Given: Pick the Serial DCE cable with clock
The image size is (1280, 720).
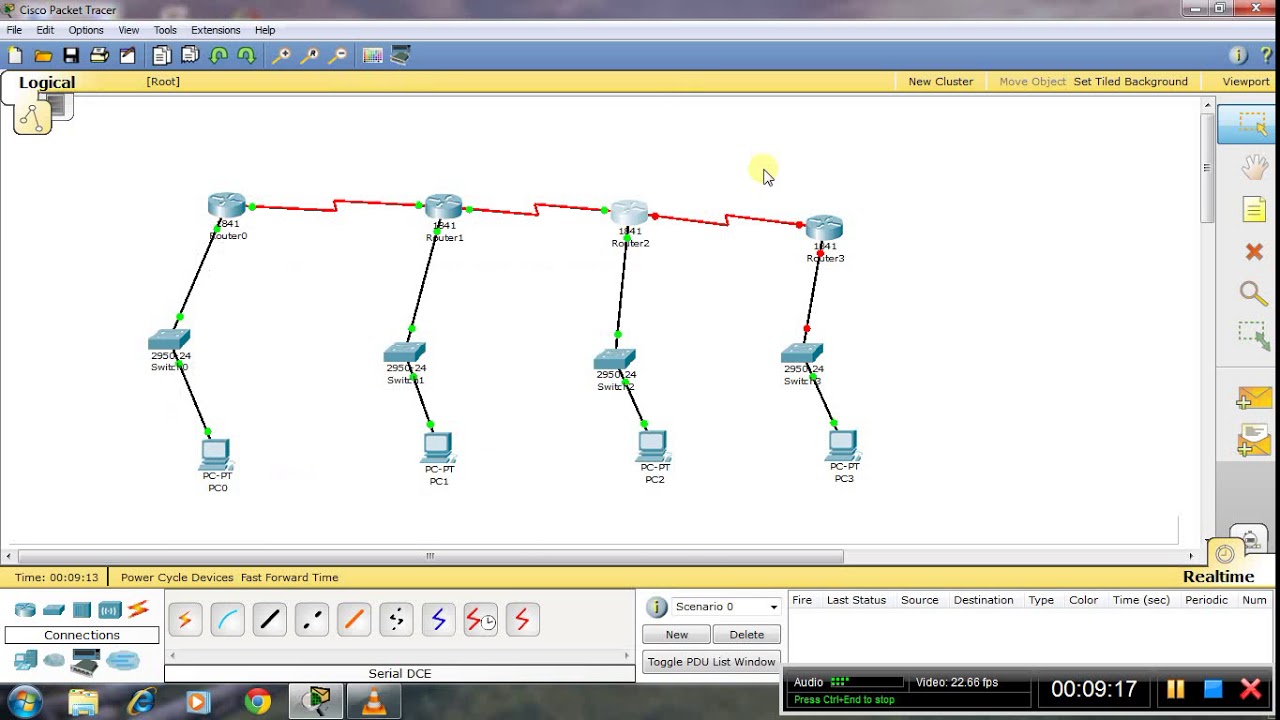Looking at the screenshot, I should pos(480,620).
